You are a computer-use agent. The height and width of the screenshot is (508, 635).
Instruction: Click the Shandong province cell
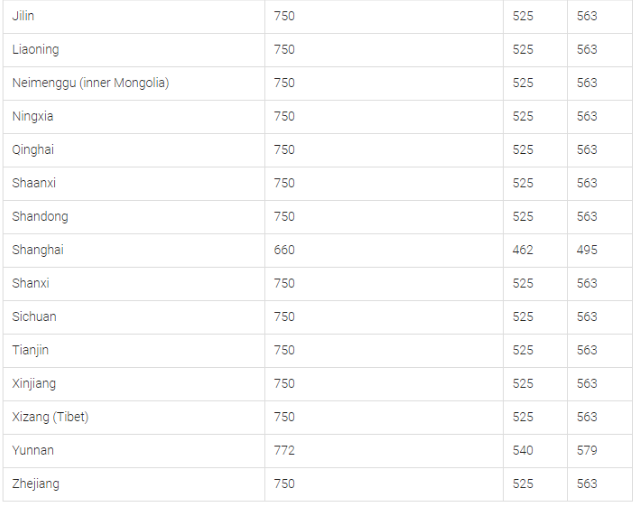[x=40, y=216]
